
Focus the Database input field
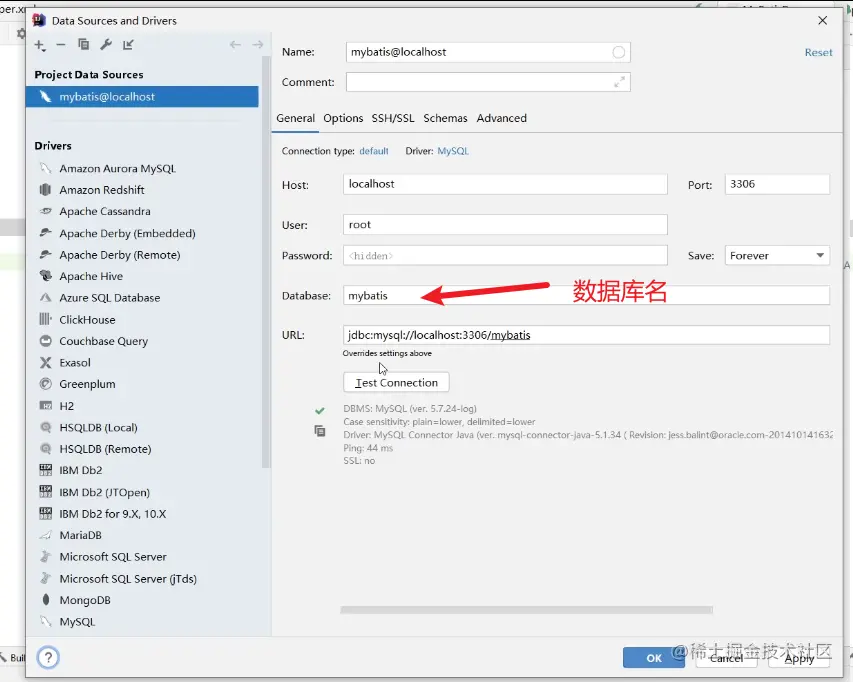point(586,295)
